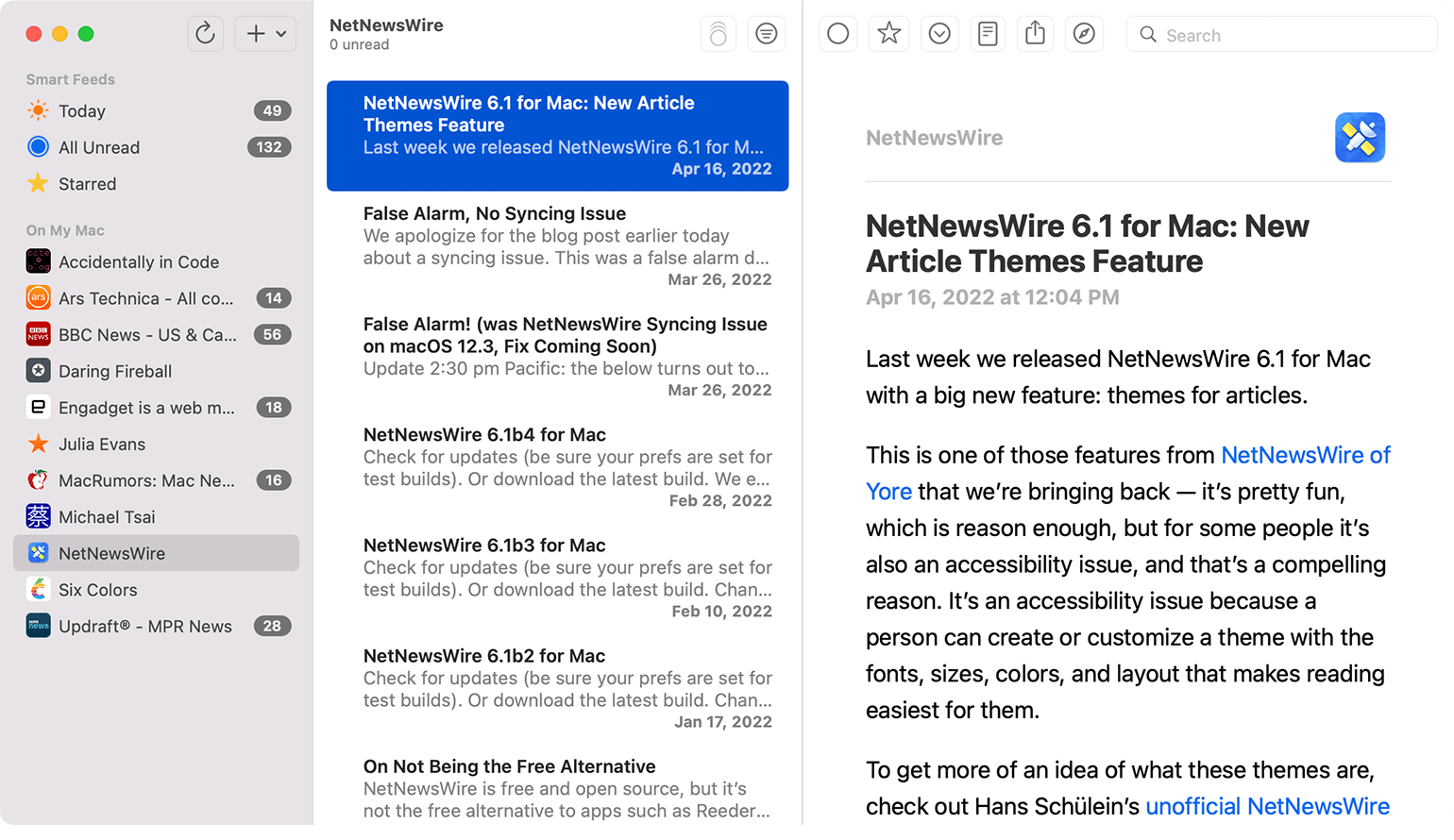This screenshot has height=840, width=1454.
Task: Click the 132 unread badge on All Unread
Action: tap(269, 147)
